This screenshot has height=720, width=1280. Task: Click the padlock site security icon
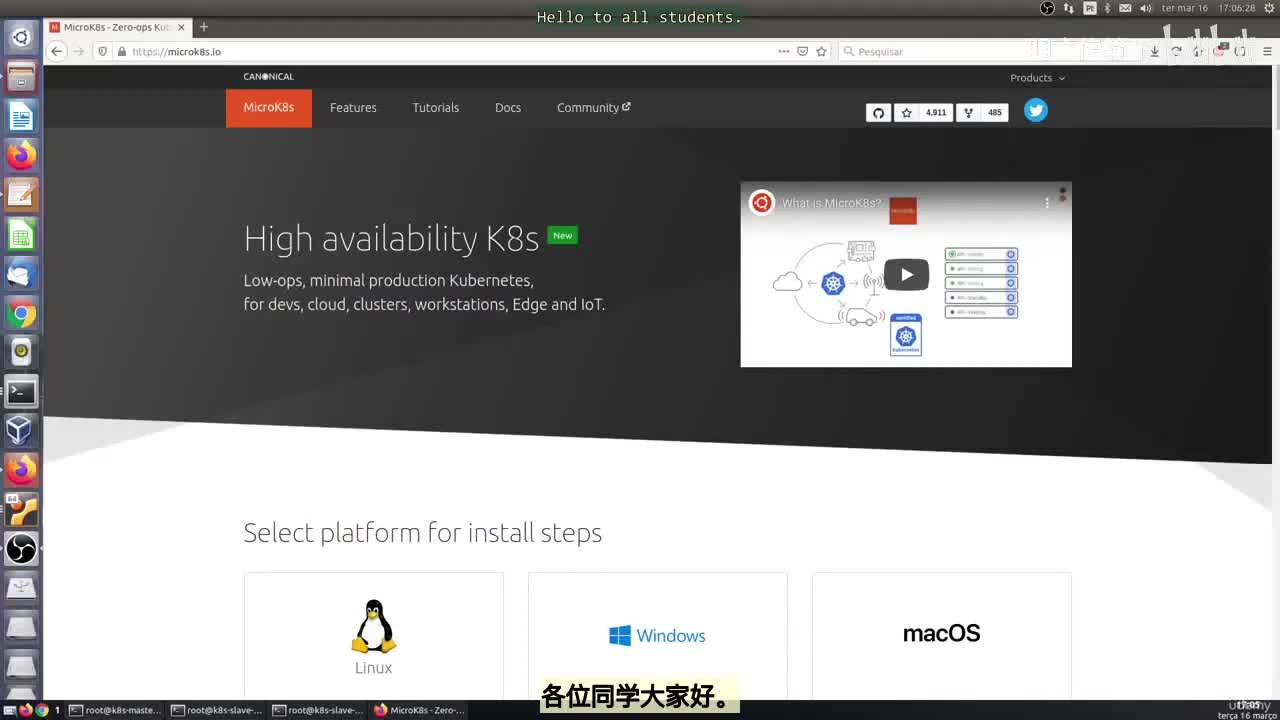click(122, 51)
